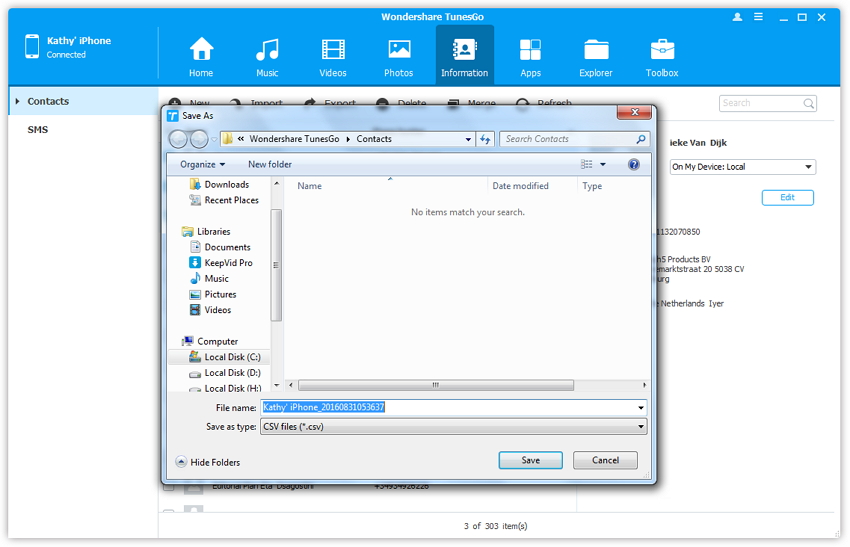Open the Photos section icon

(x=399, y=50)
